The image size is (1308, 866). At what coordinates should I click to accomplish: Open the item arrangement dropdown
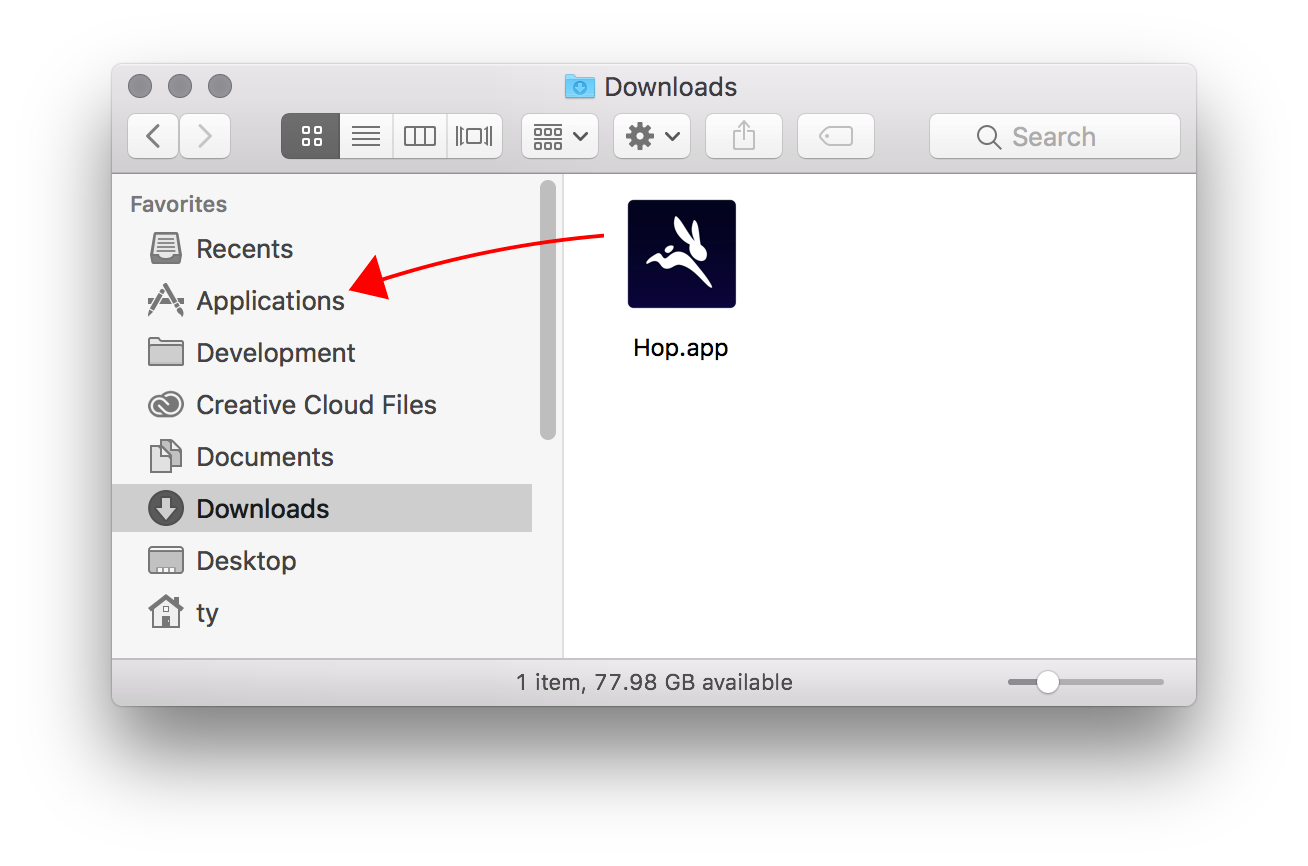[560, 136]
